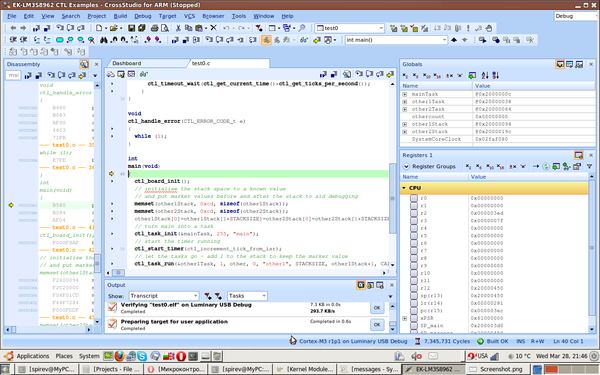Open the VCS menu
This screenshot has width=600, height=375.
click(189, 16)
